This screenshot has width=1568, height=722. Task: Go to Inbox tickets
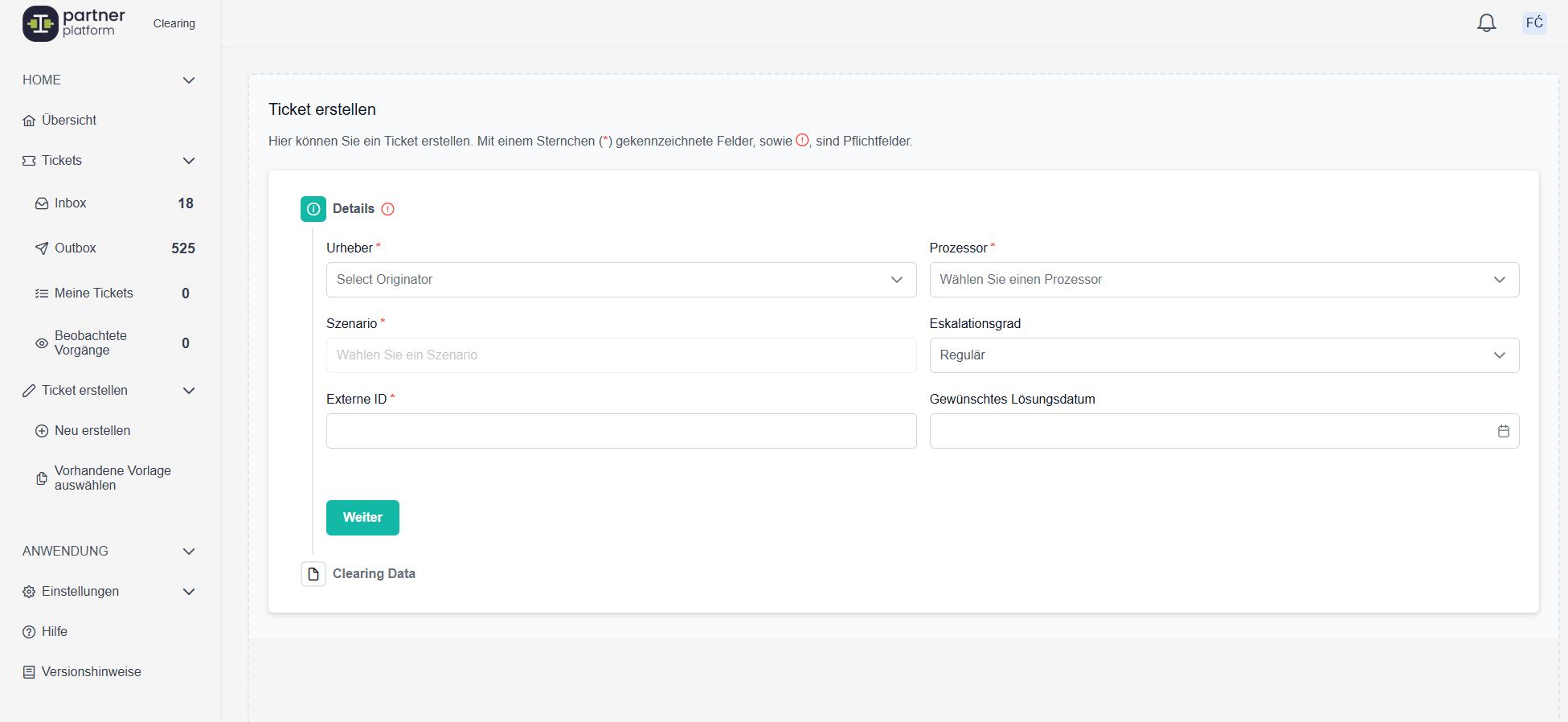(71, 203)
